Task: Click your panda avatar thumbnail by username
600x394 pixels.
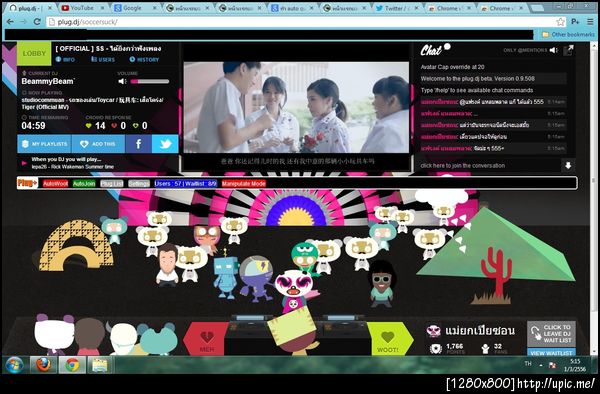Action: pos(434,331)
